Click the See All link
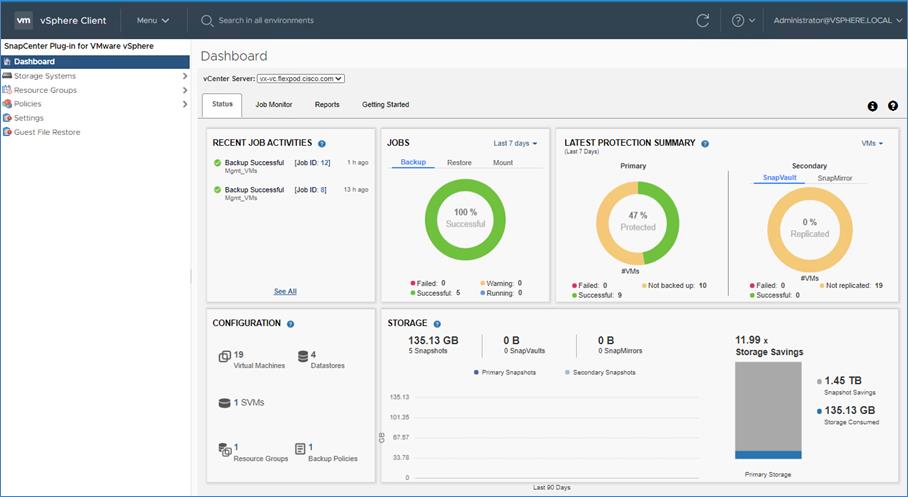This screenshot has height=497, width=908. click(285, 291)
